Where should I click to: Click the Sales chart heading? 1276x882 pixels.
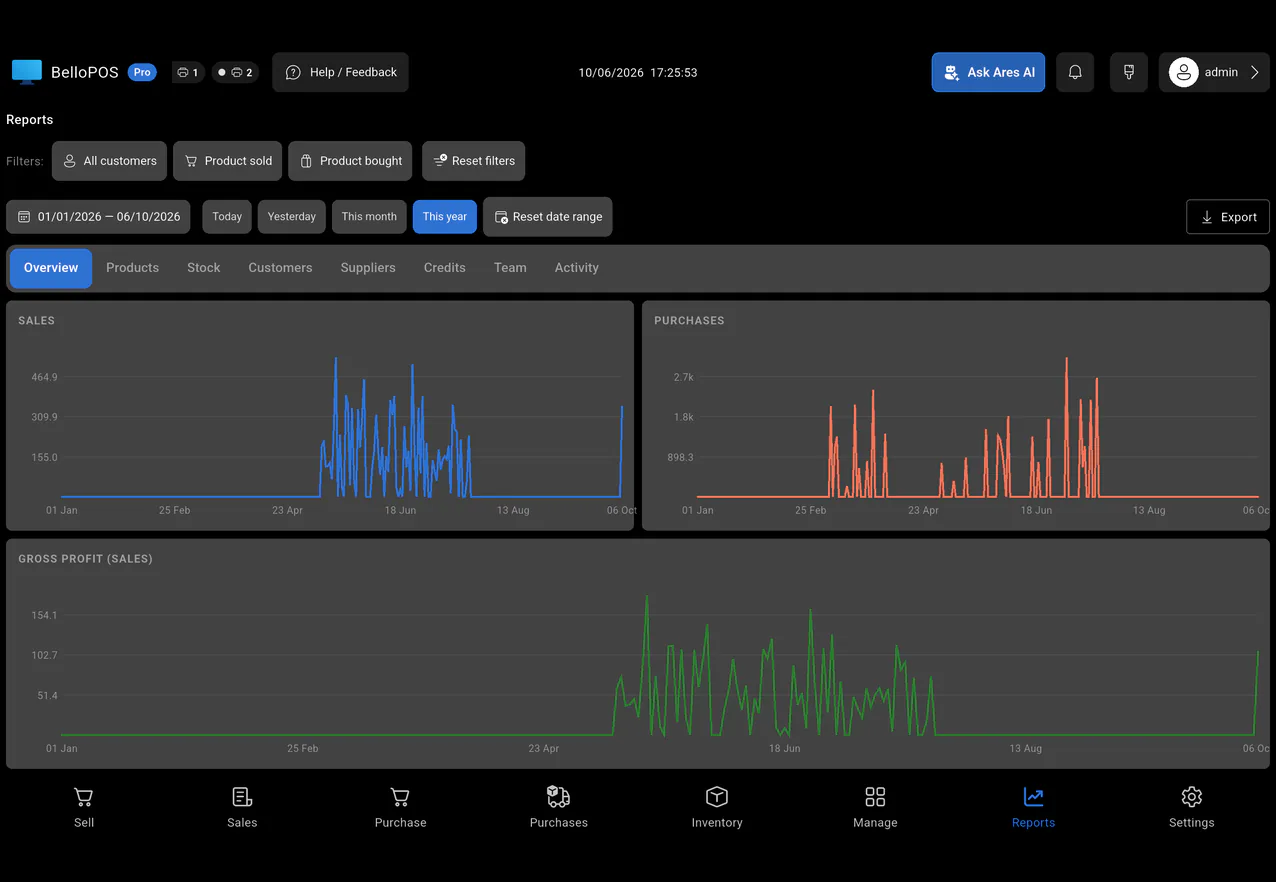tap(37, 321)
